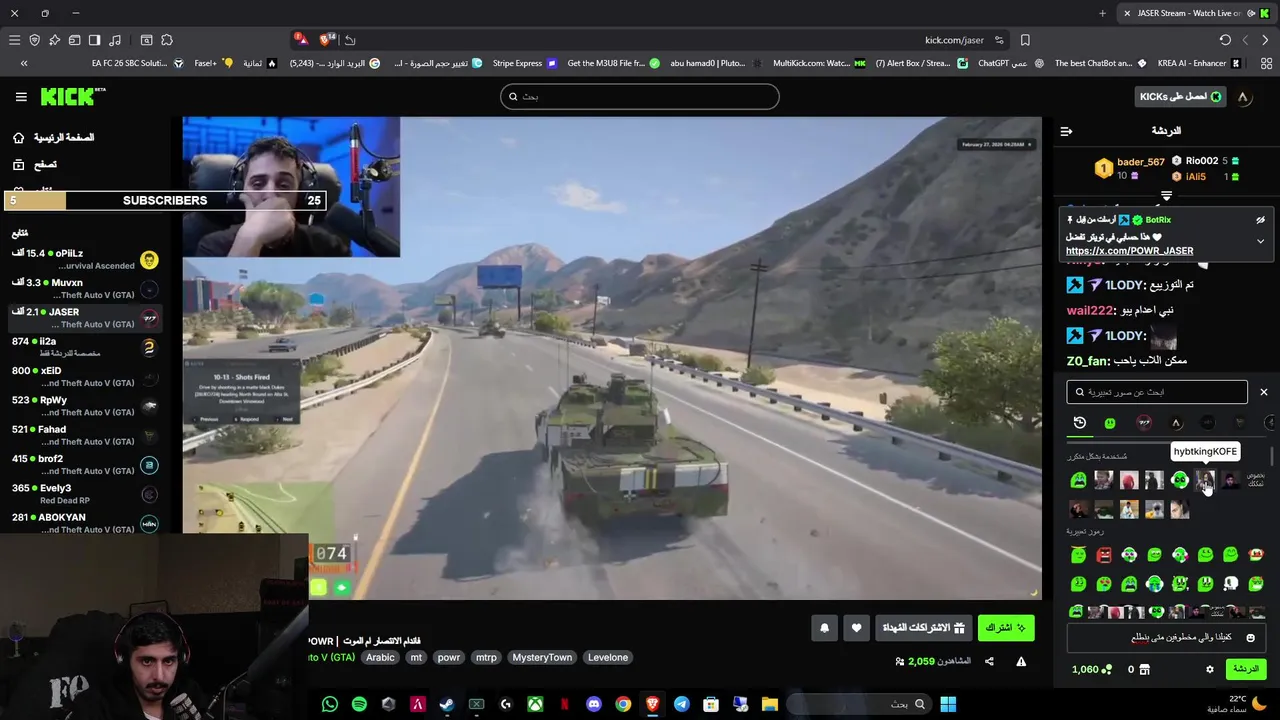
Task: Open Discord from taskbar
Action: [x=594, y=704]
